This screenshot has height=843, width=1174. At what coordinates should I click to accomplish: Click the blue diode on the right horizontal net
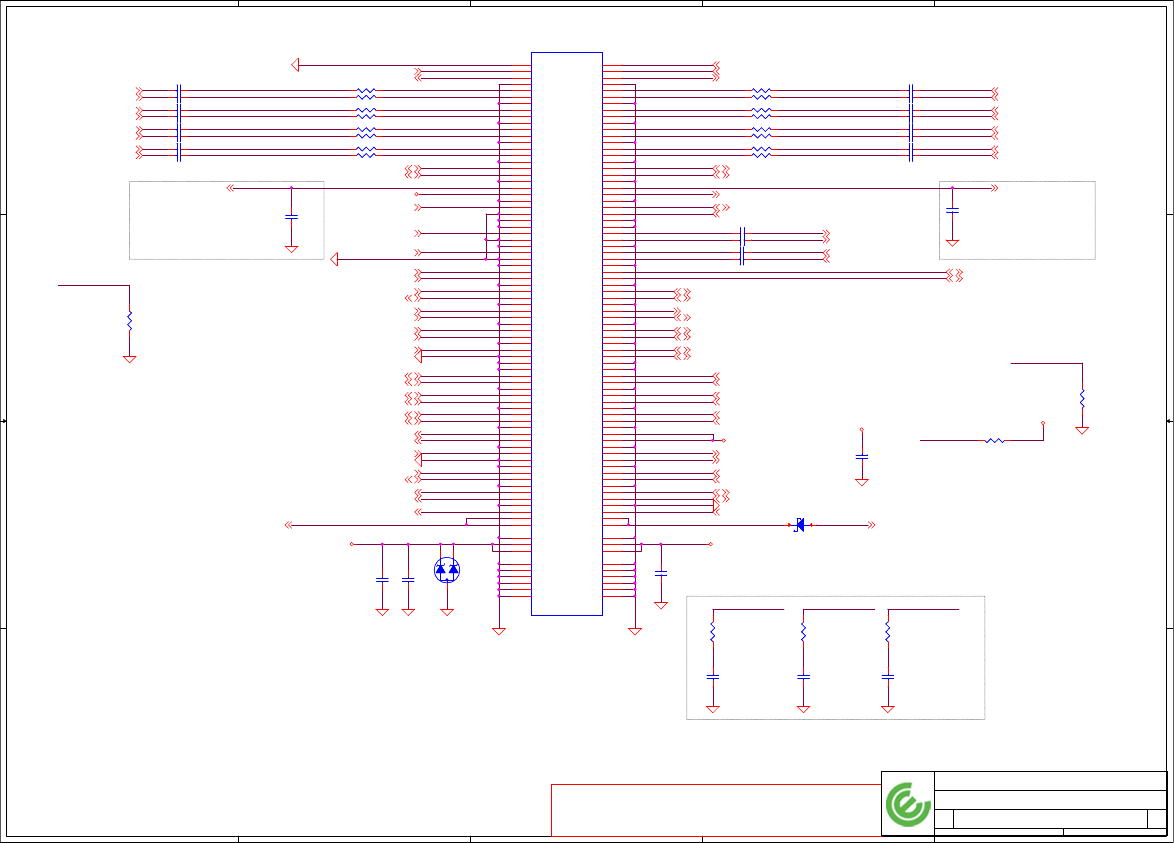coord(800,526)
